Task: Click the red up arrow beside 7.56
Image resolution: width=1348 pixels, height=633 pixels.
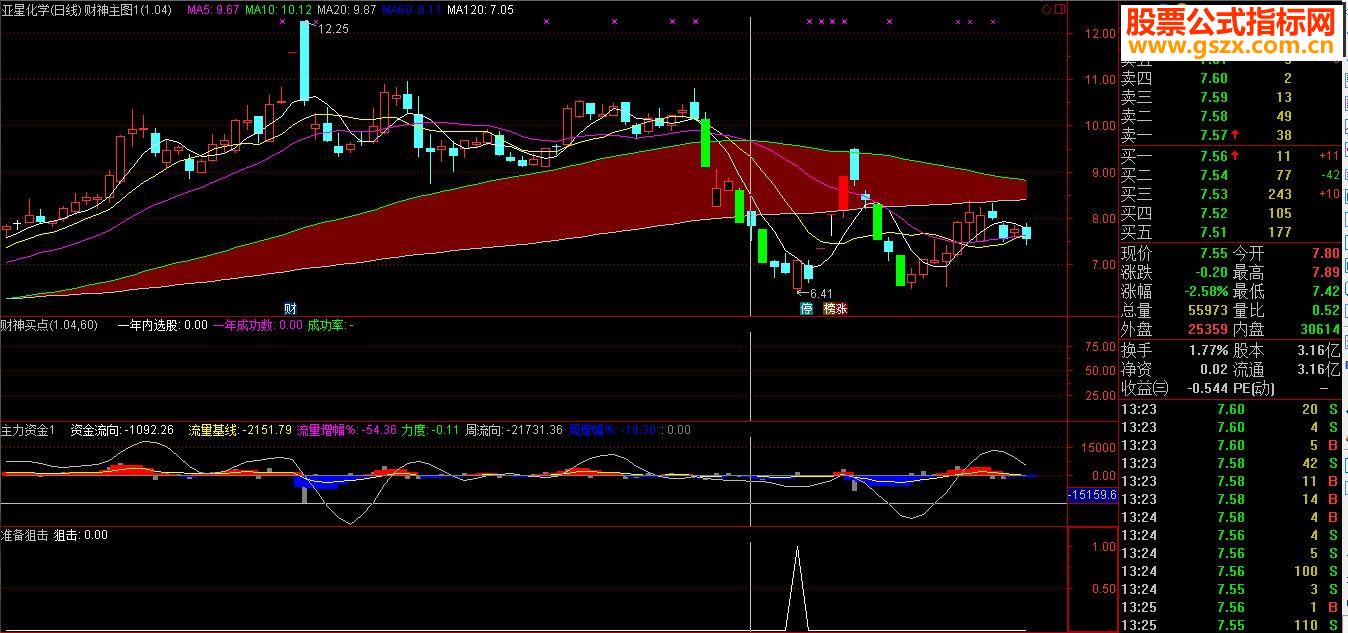Action: pyautogui.click(x=1234, y=156)
